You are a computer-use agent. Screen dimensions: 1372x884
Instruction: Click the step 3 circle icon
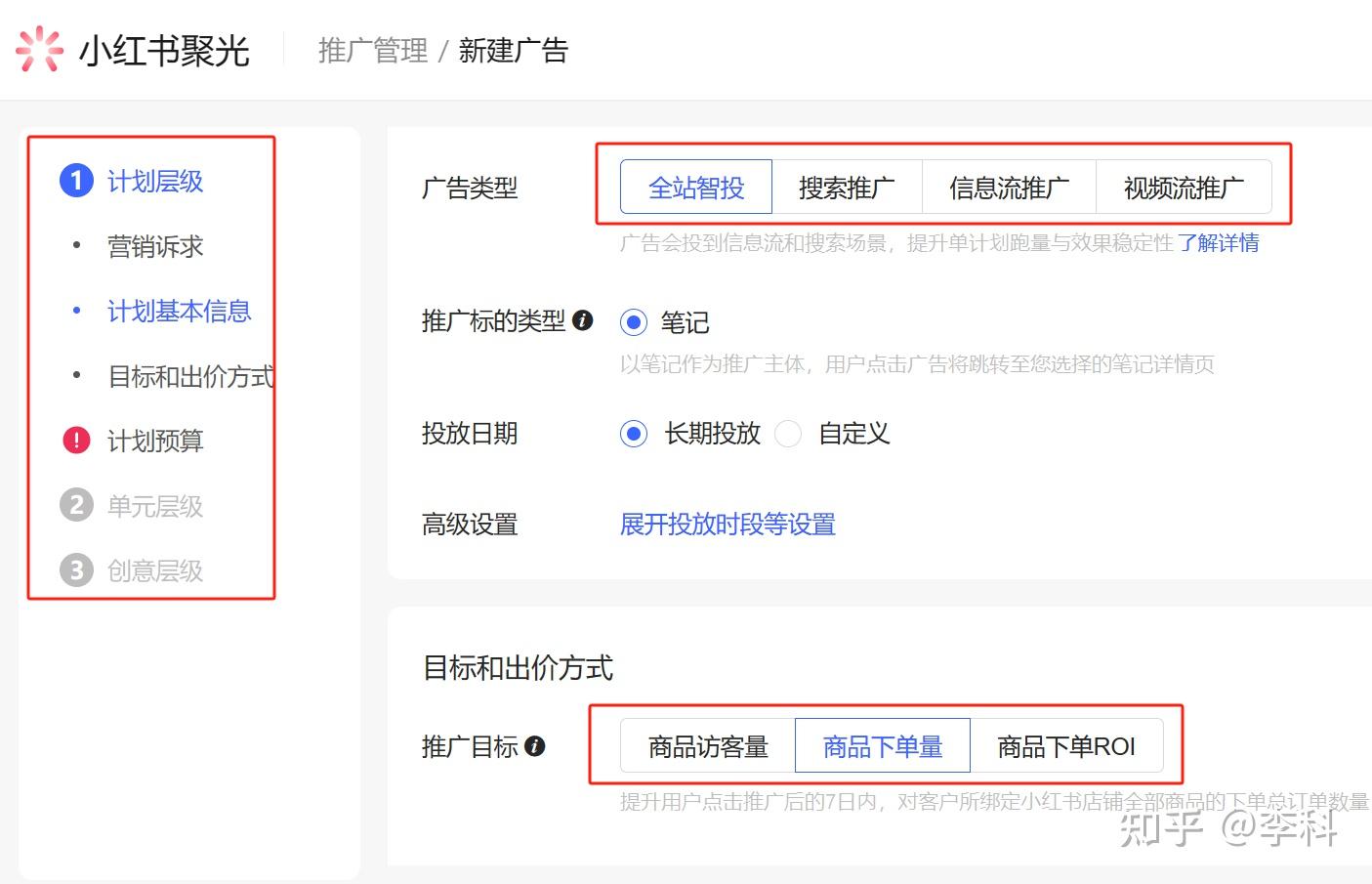coord(76,569)
